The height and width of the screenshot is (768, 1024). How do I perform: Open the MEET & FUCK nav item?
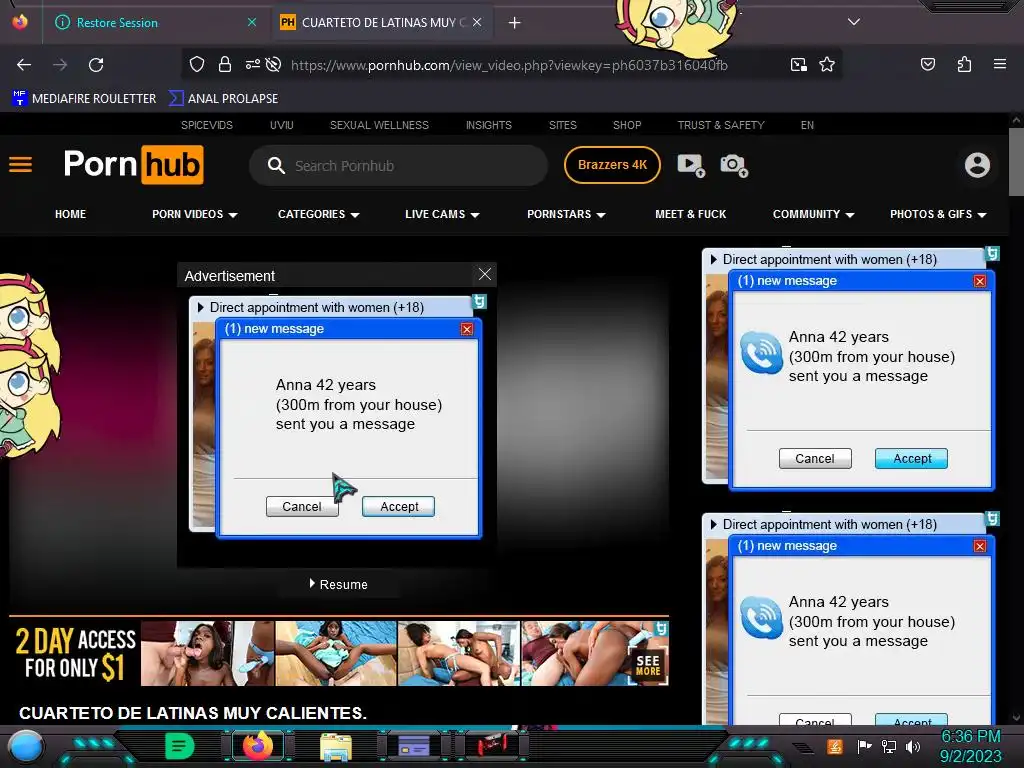click(x=690, y=214)
